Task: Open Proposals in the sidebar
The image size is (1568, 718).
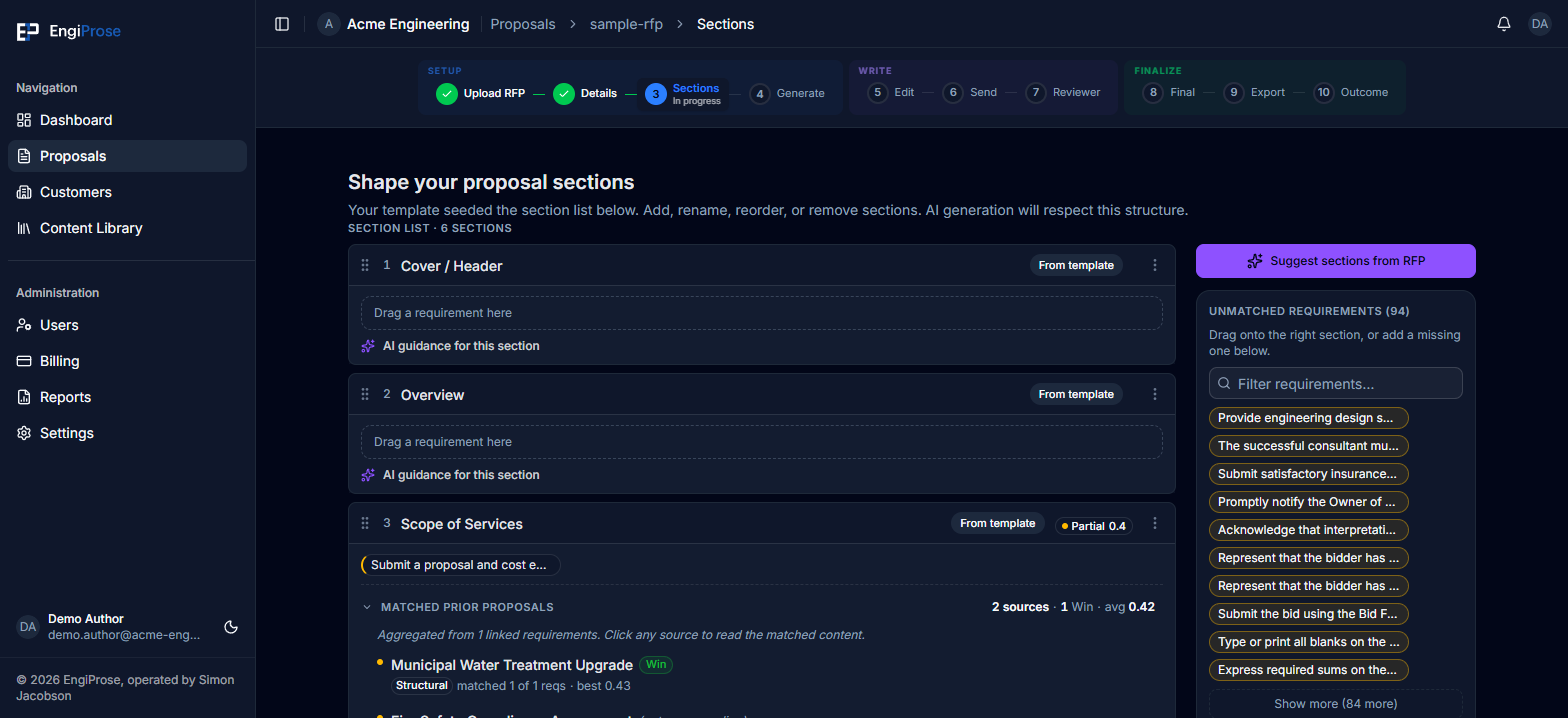Action: pos(127,156)
